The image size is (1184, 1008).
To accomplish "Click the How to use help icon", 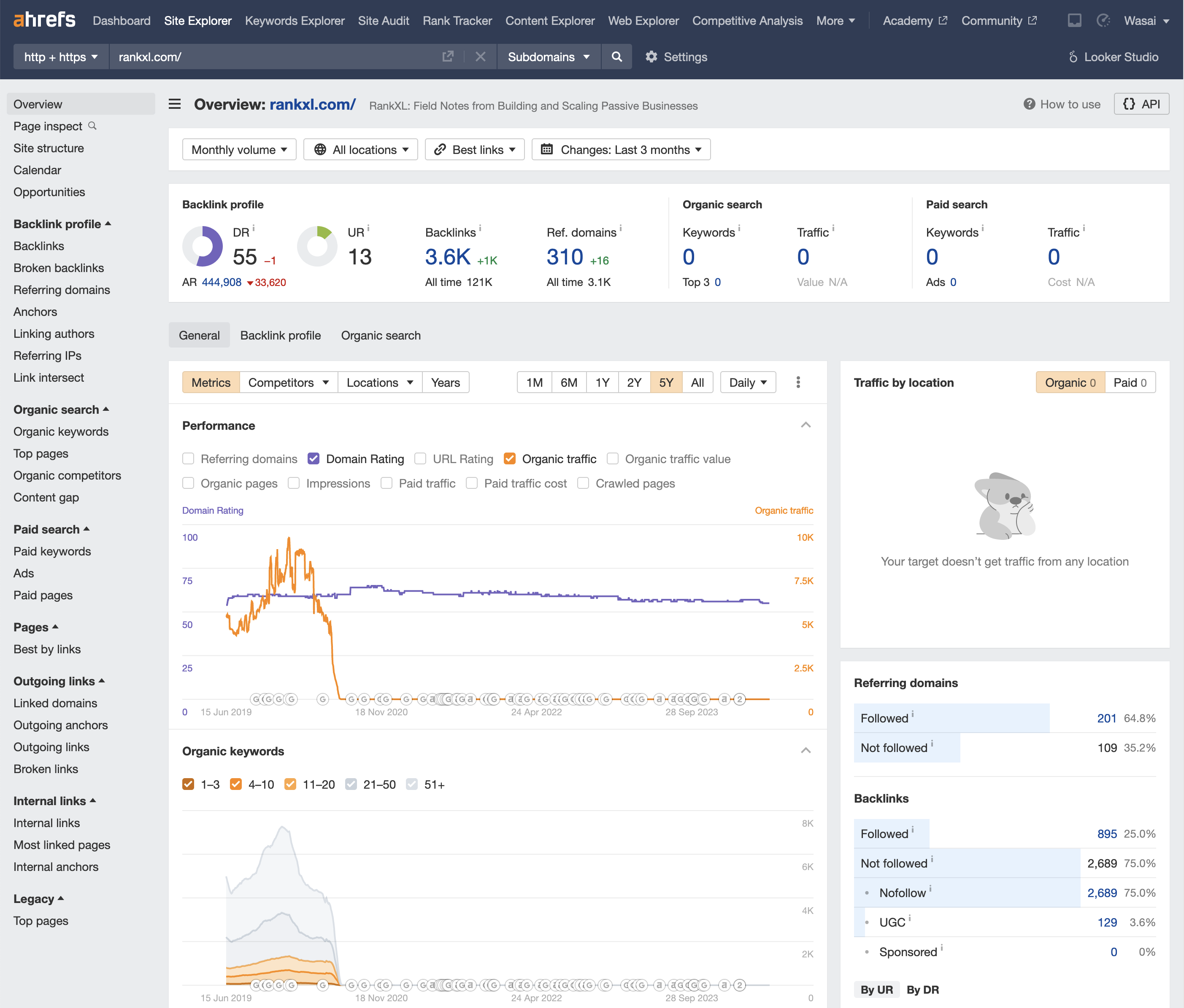I will tap(1029, 104).
